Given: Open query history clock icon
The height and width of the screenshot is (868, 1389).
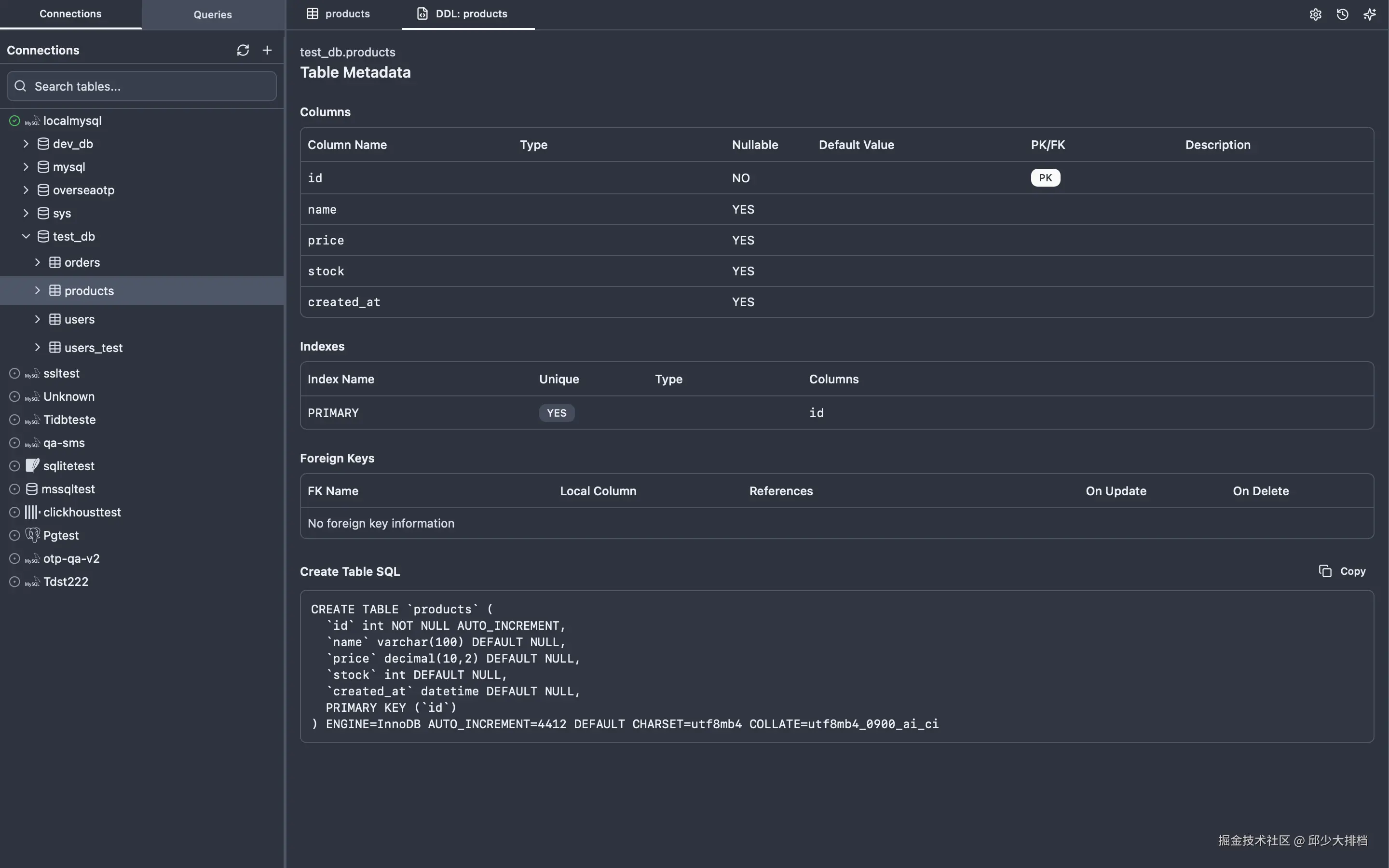Looking at the screenshot, I should click(1343, 14).
